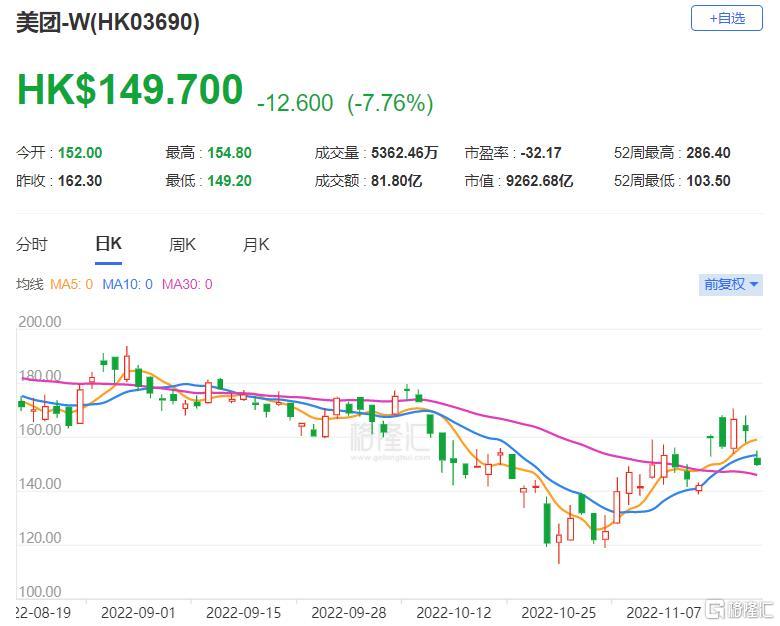Click 成交量 value 5362.46万
Screen dimensions: 780x626
click(x=404, y=153)
